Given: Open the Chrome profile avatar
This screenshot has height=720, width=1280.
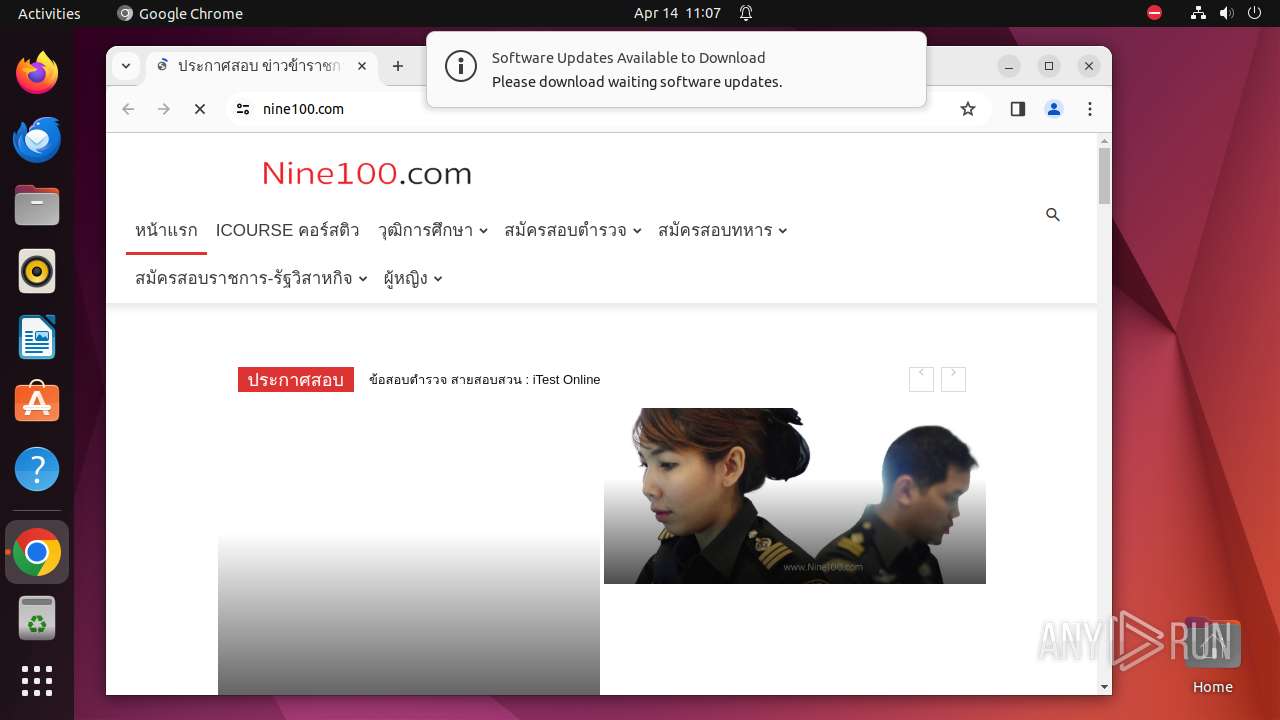Looking at the screenshot, I should coord(1054,109).
